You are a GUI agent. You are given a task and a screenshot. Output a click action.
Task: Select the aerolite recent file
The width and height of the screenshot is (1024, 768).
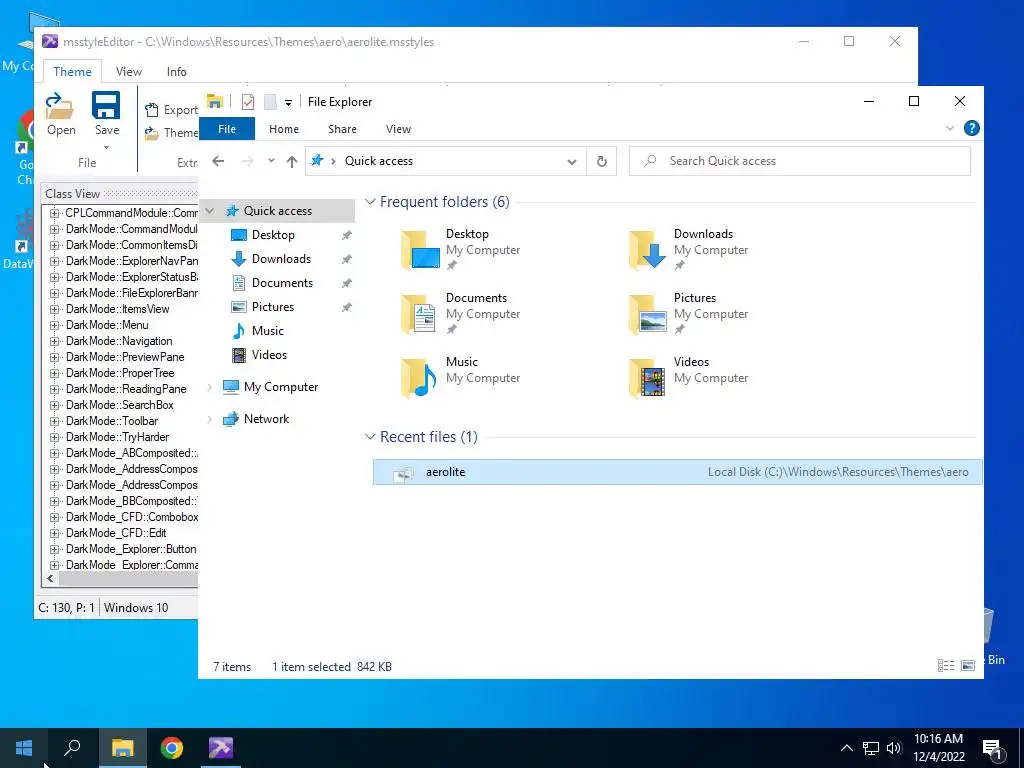[x=677, y=472]
